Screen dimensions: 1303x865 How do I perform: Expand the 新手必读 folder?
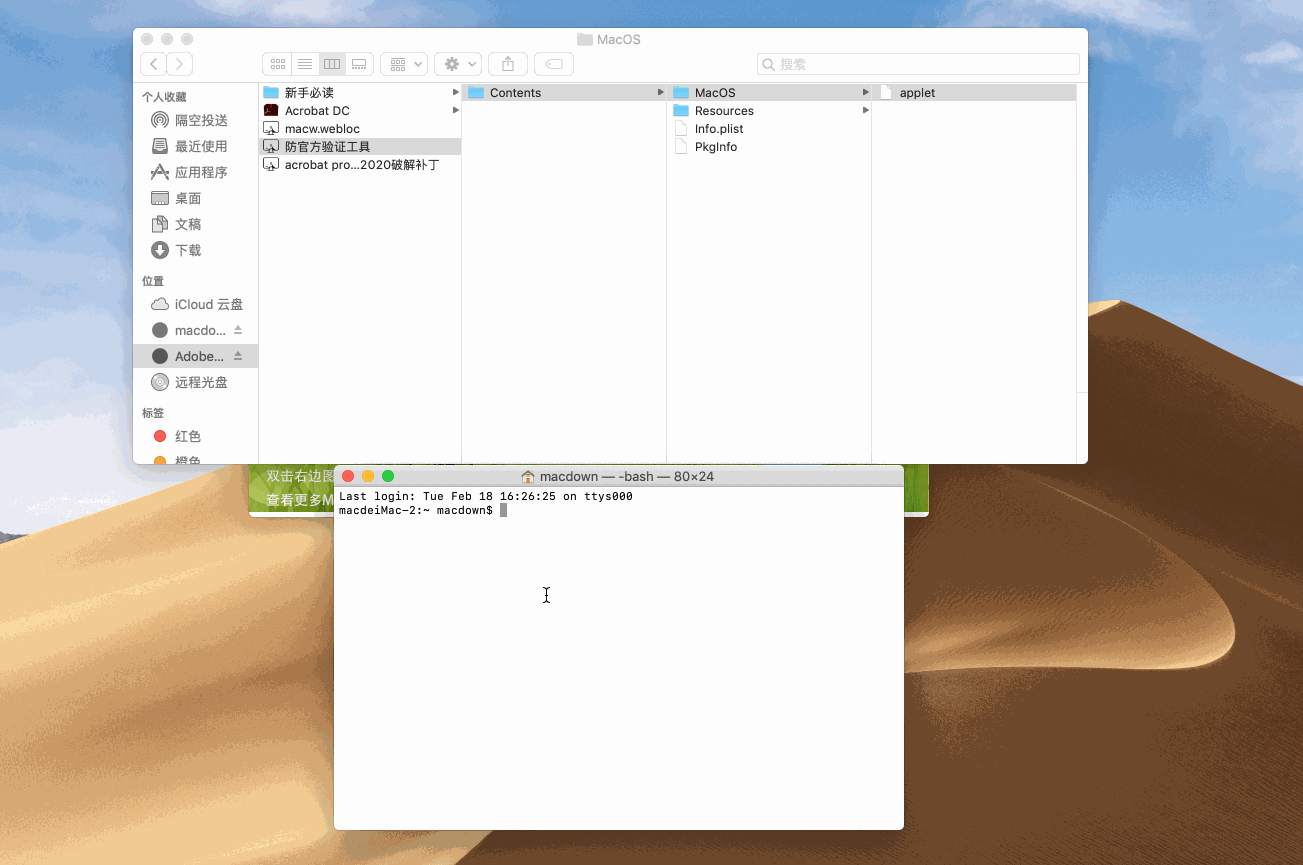(455, 92)
